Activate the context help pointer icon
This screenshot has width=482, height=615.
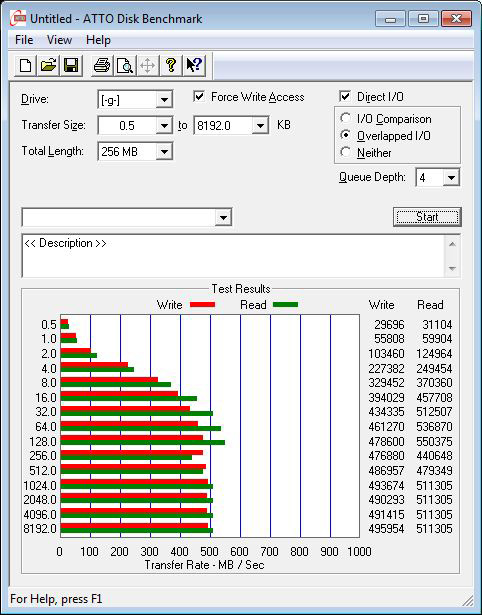[x=194, y=65]
